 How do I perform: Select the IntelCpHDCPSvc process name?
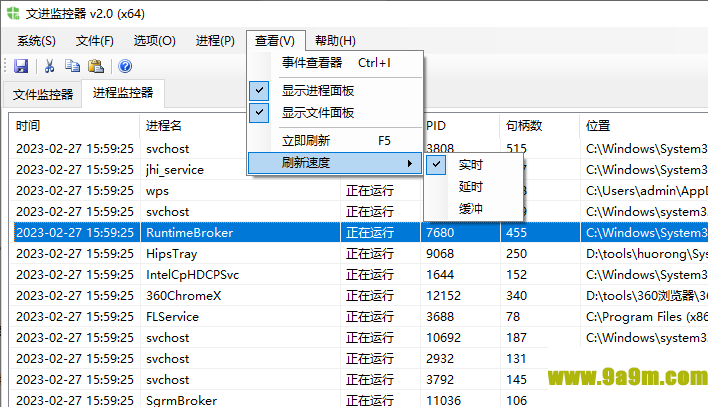click(192, 275)
